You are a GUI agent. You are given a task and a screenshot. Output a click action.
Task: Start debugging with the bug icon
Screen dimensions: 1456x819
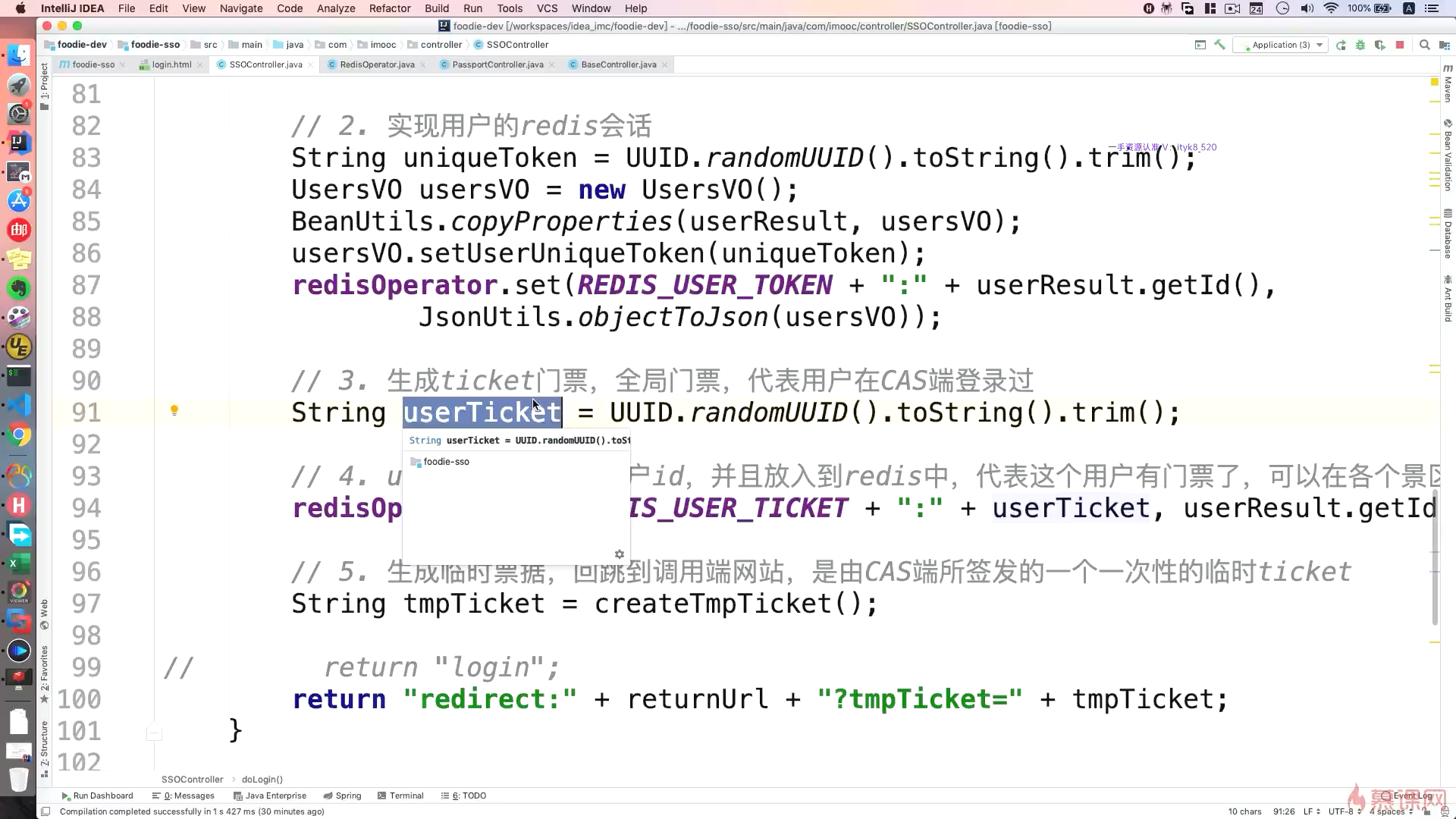(x=1360, y=45)
